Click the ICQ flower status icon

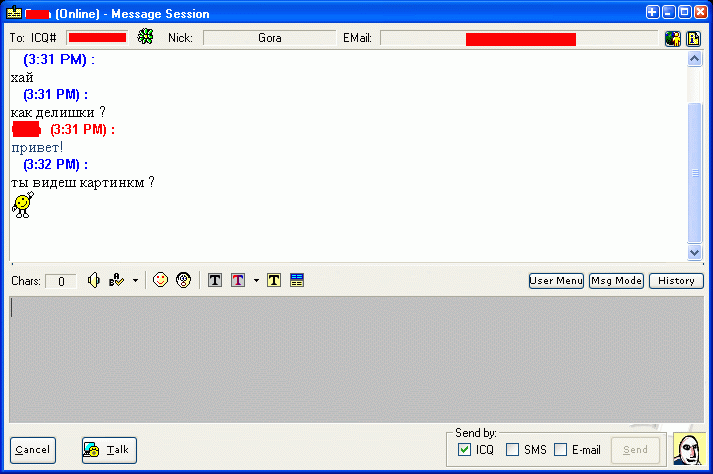click(x=145, y=37)
